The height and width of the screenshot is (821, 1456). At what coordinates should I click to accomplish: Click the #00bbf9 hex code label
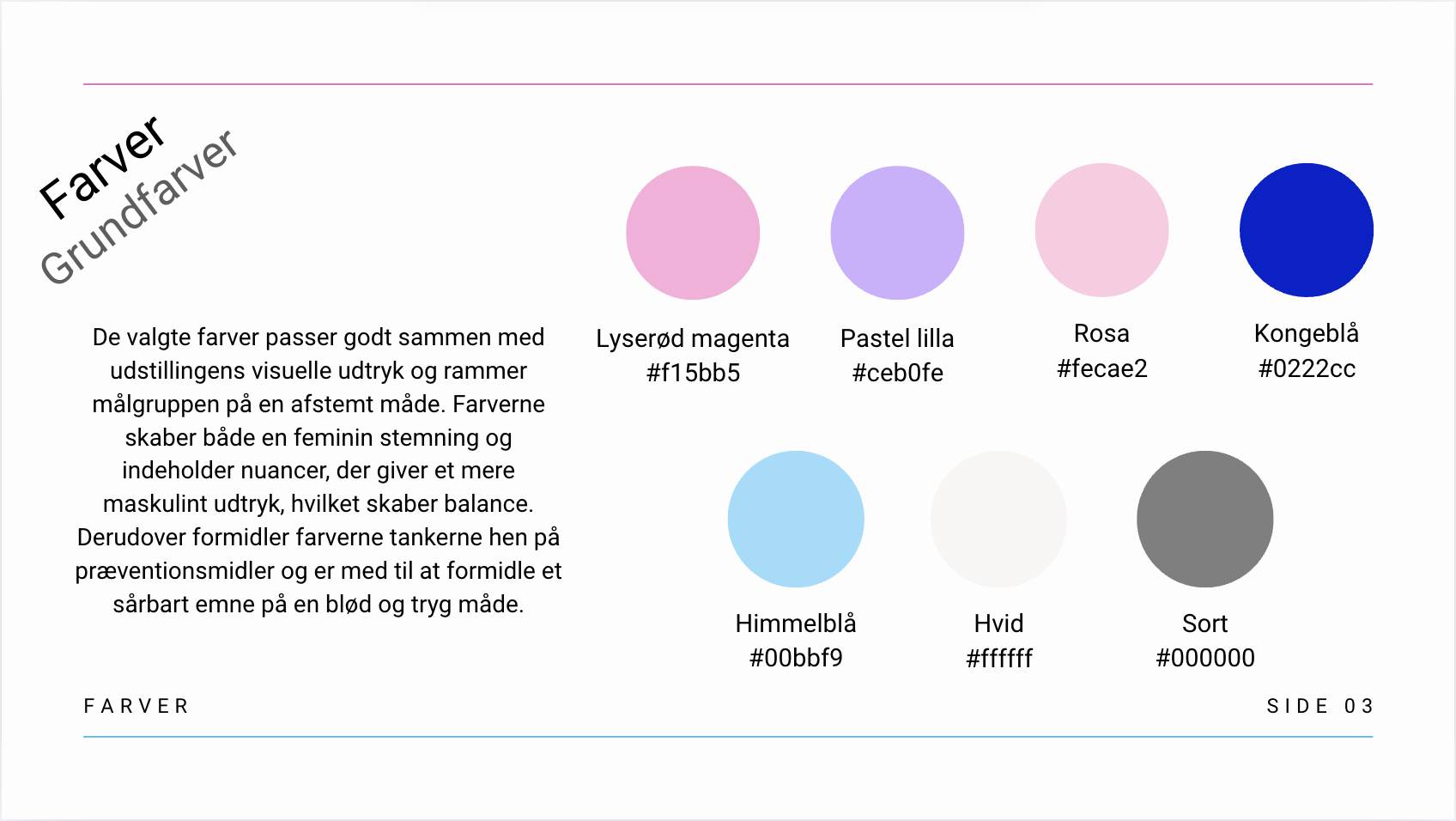[796, 658]
